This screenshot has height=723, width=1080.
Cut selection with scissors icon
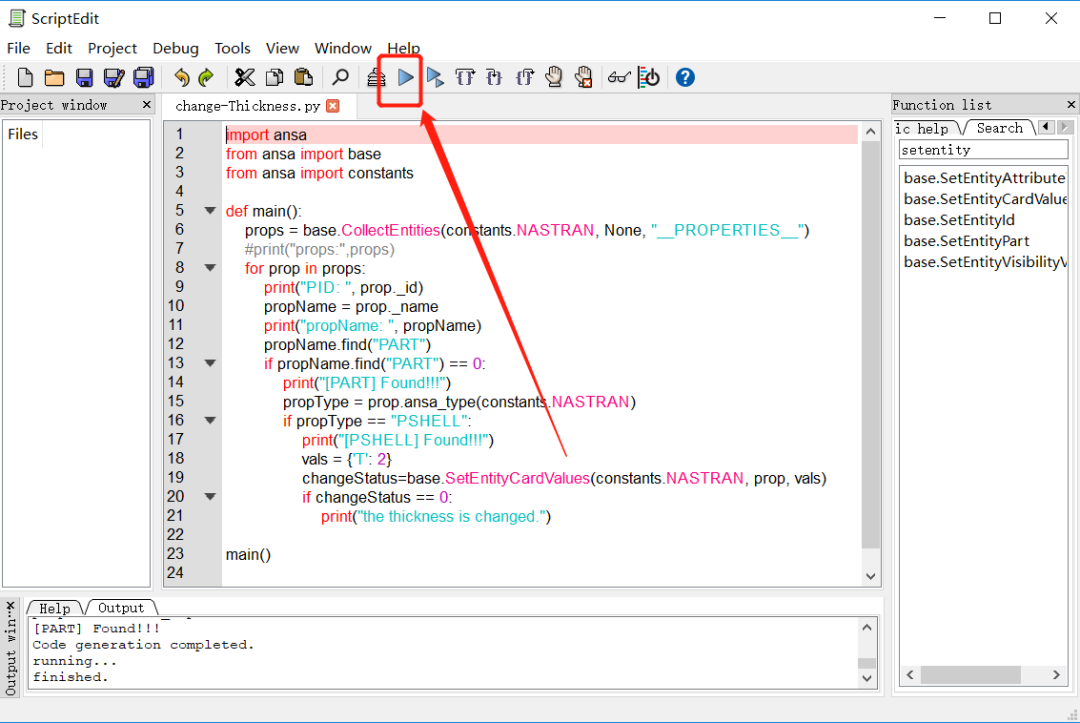click(x=245, y=77)
